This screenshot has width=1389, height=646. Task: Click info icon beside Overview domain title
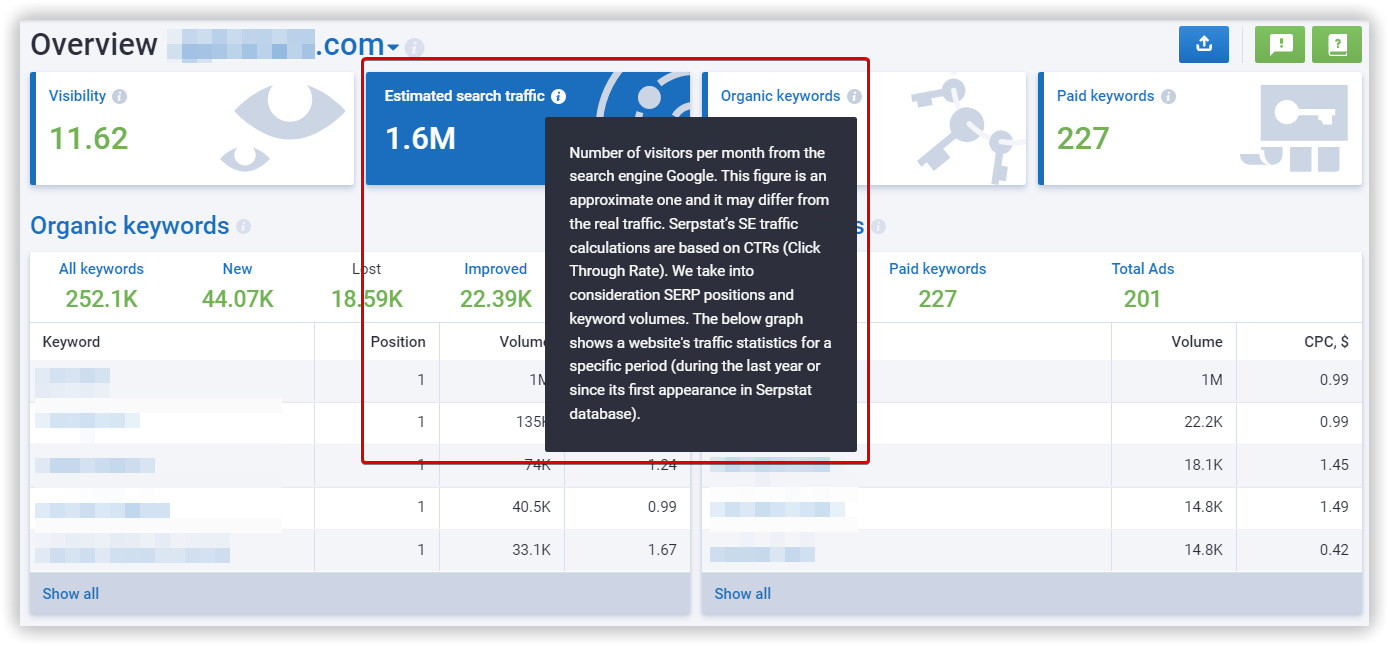[x=415, y=47]
